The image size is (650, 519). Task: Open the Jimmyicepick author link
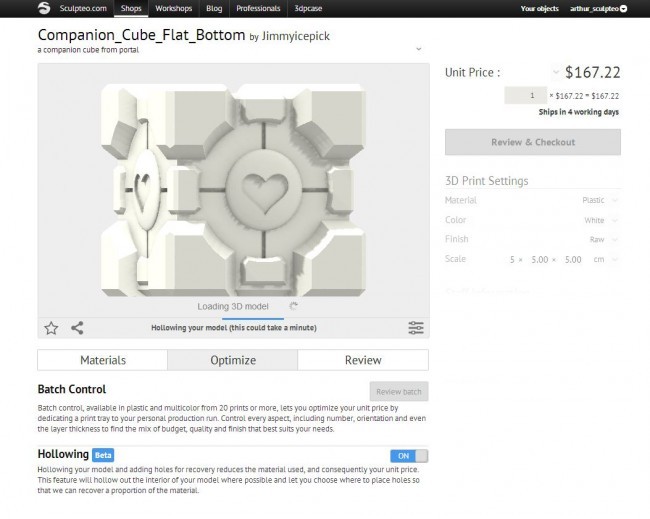[x=296, y=36]
